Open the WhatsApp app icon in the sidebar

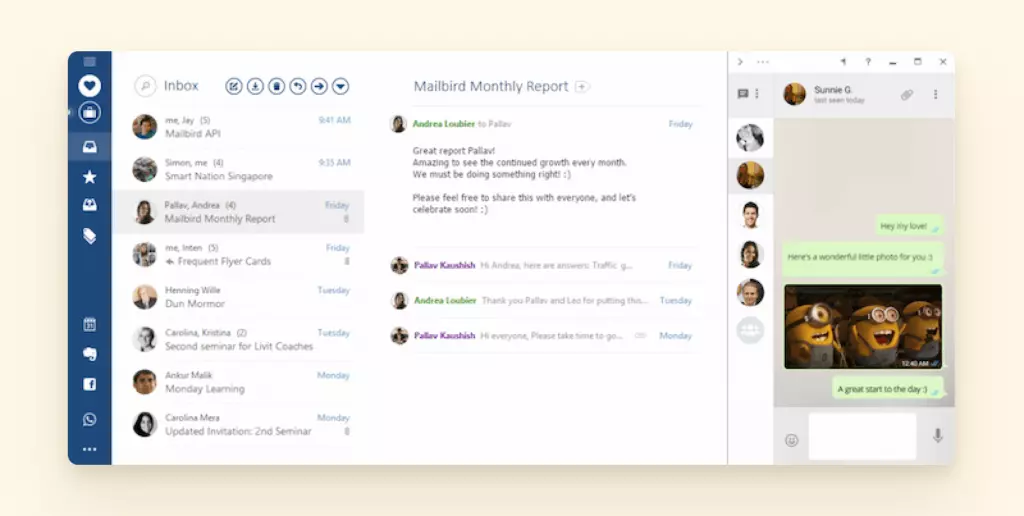pos(89,419)
